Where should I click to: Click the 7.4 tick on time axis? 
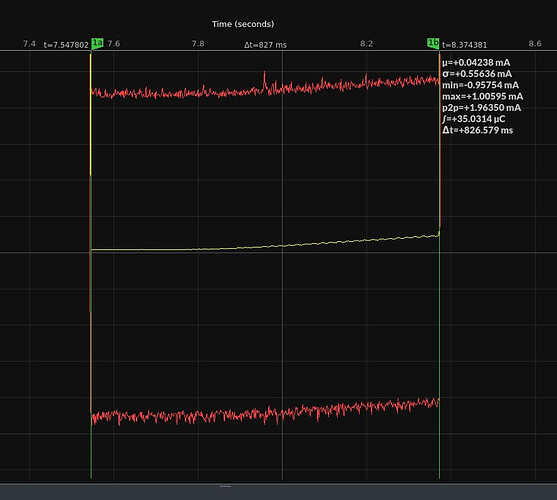[x=29, y=44]
